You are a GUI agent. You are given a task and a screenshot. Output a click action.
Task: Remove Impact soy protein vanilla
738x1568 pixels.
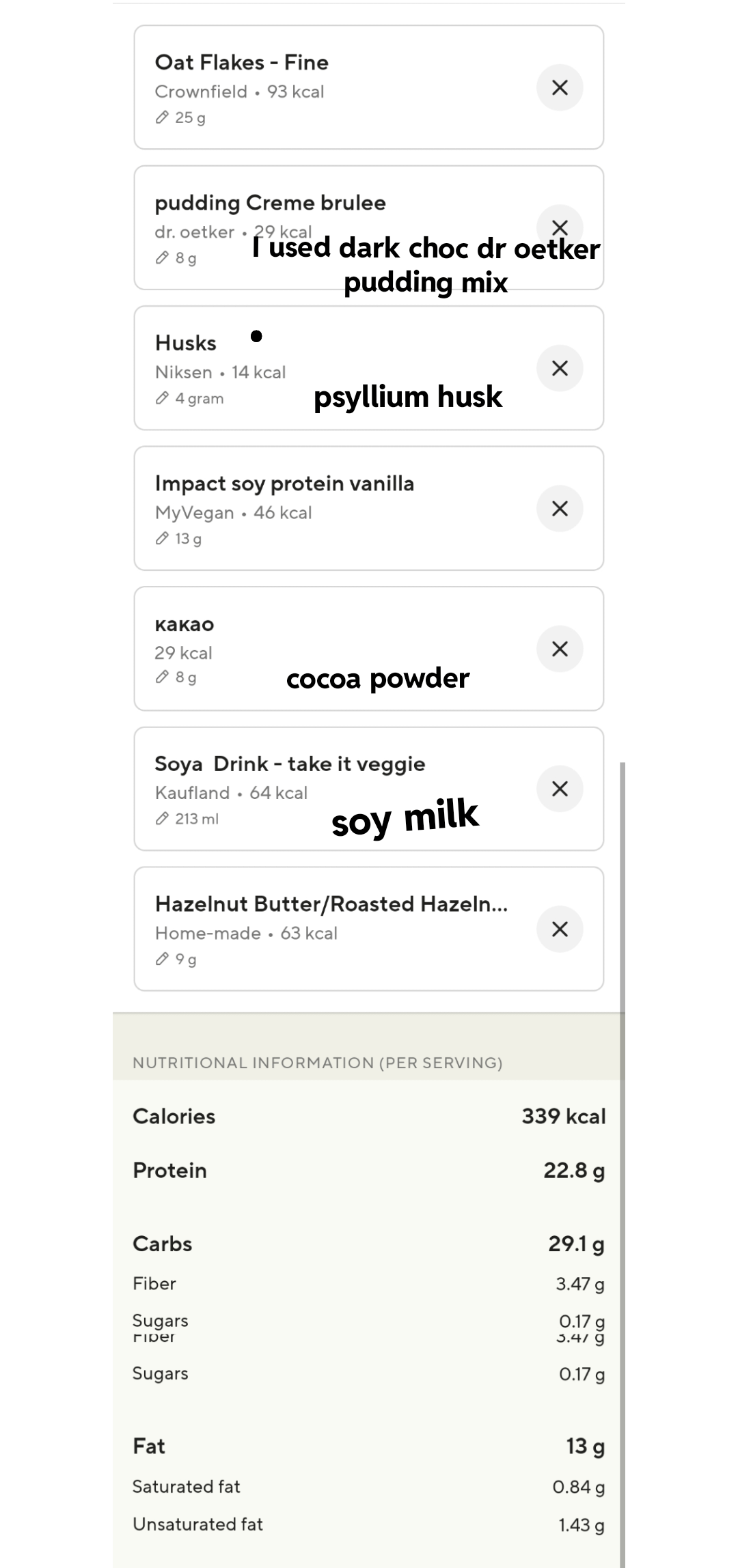[x=560, y=508]
